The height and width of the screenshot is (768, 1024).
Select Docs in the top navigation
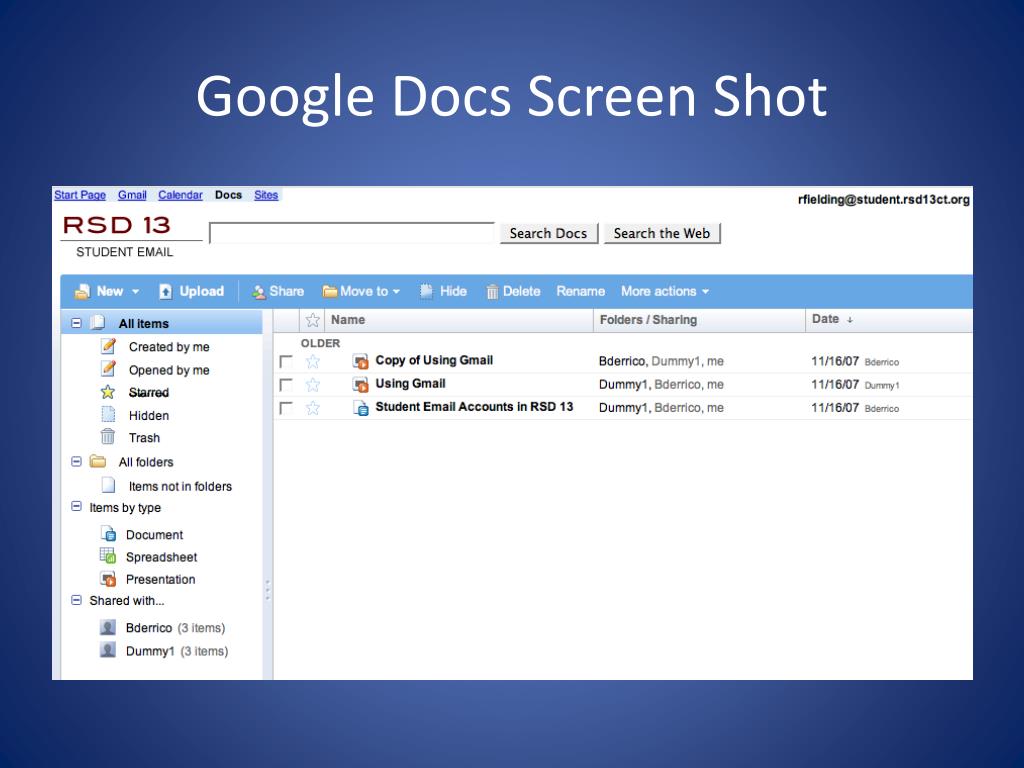(228, 195)
